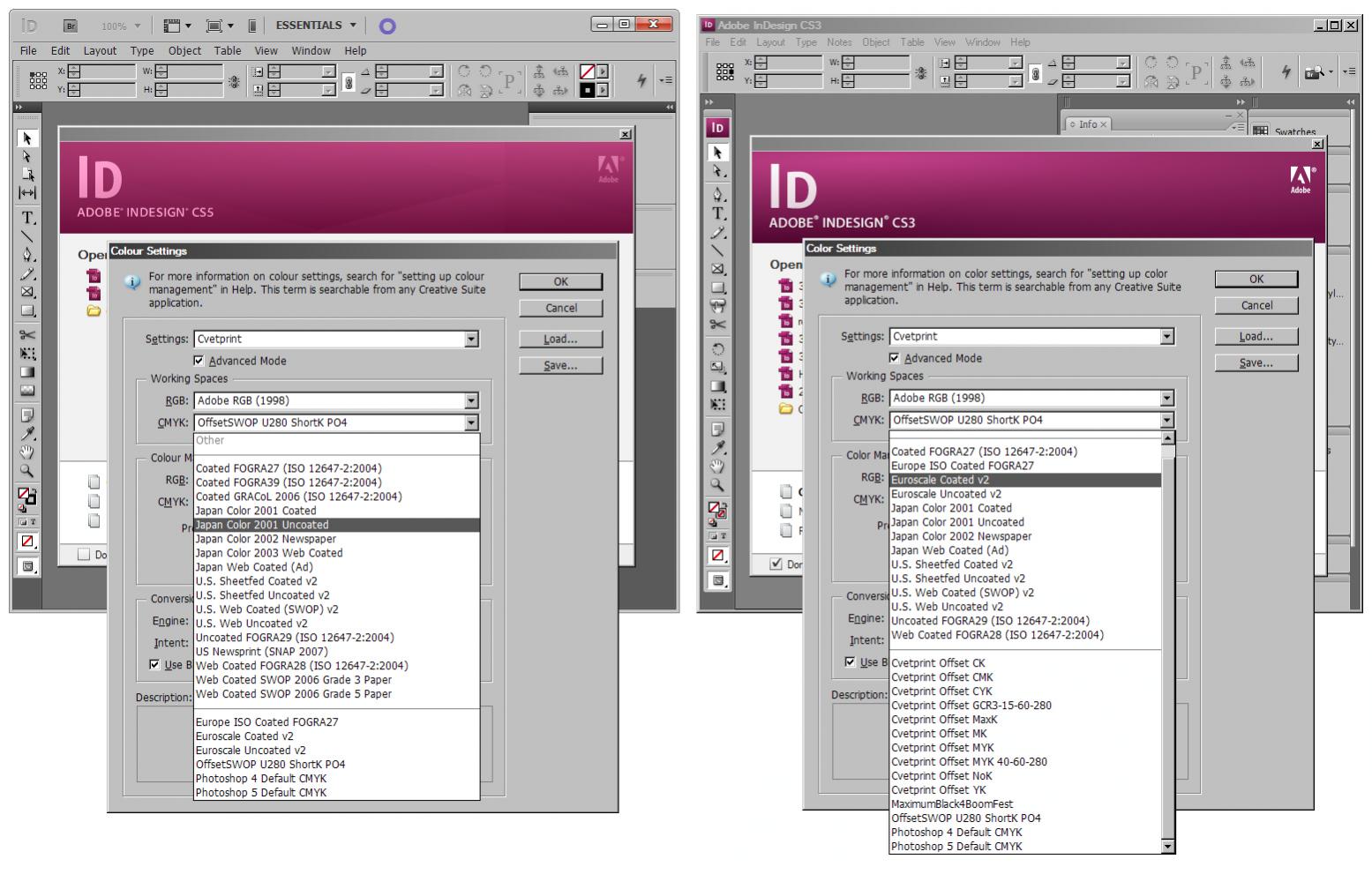
Task: Uncheck Advanced Mode in CS5 Colour Settings
Action: (199, 361)
